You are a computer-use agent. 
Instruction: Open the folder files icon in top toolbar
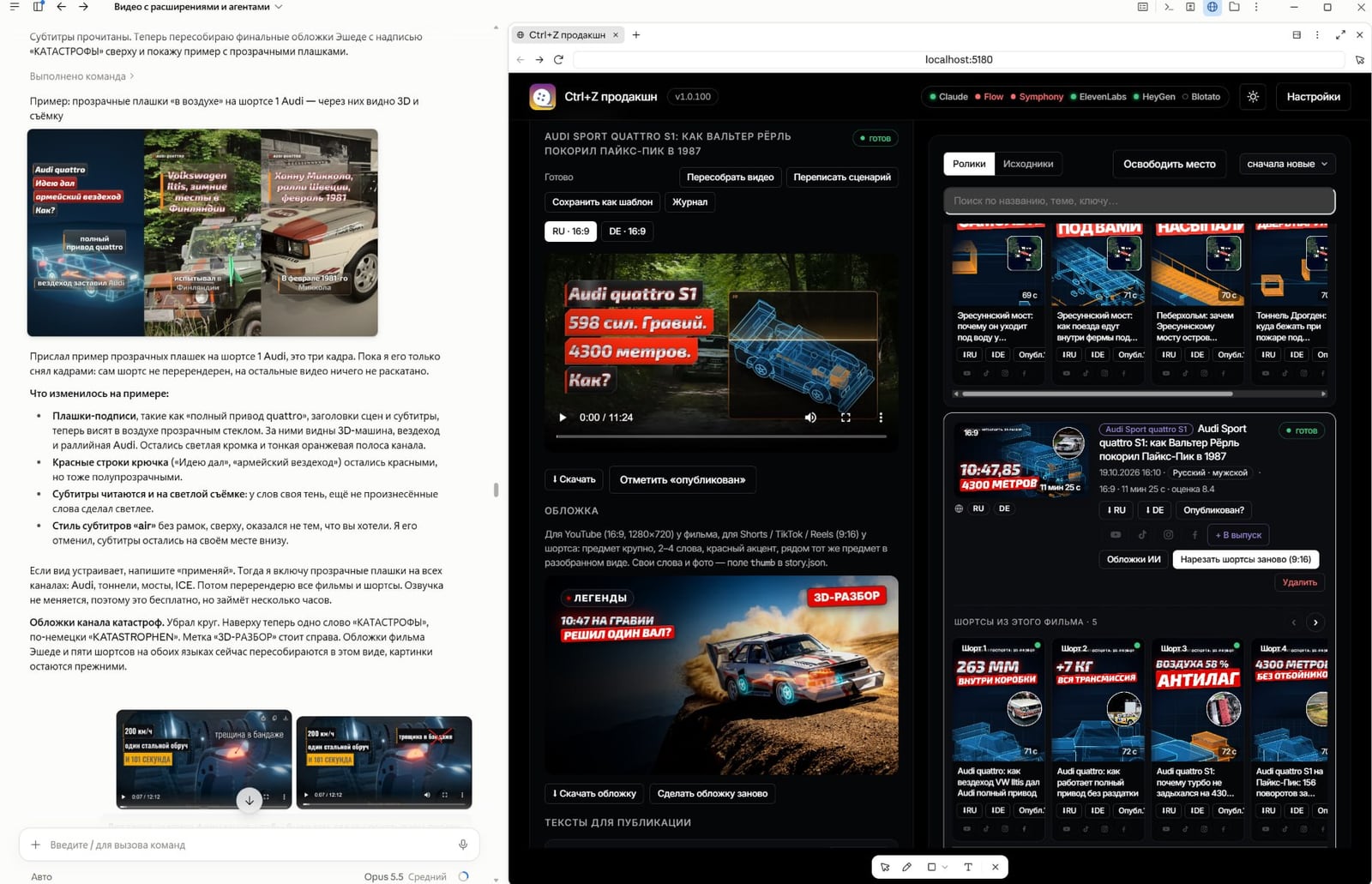coord(1234,7)
